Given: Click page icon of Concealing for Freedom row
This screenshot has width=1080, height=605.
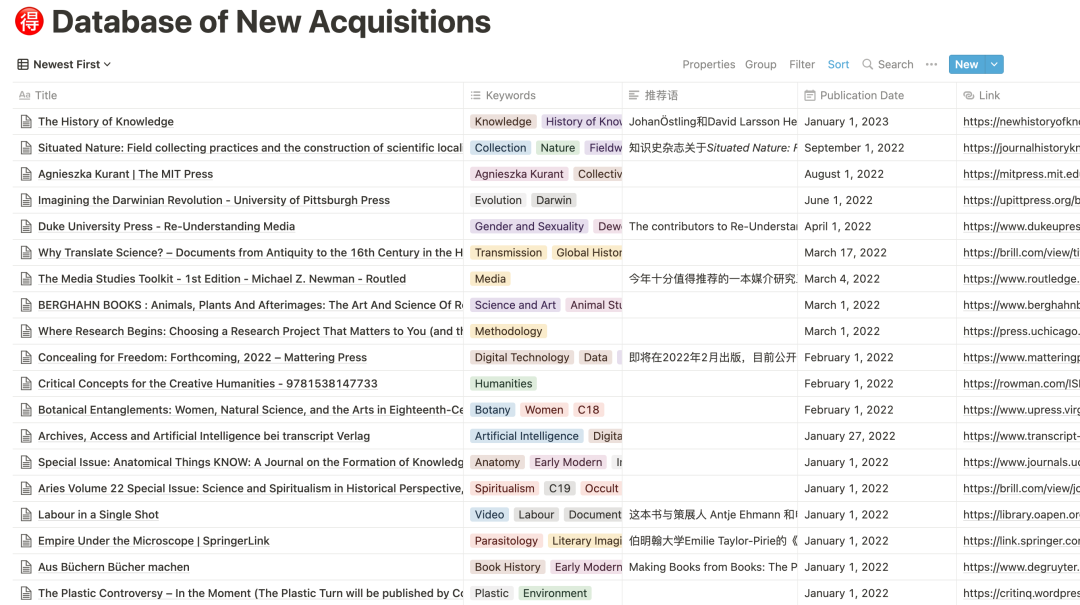Looking at the screenshot, I should point(26,358).
